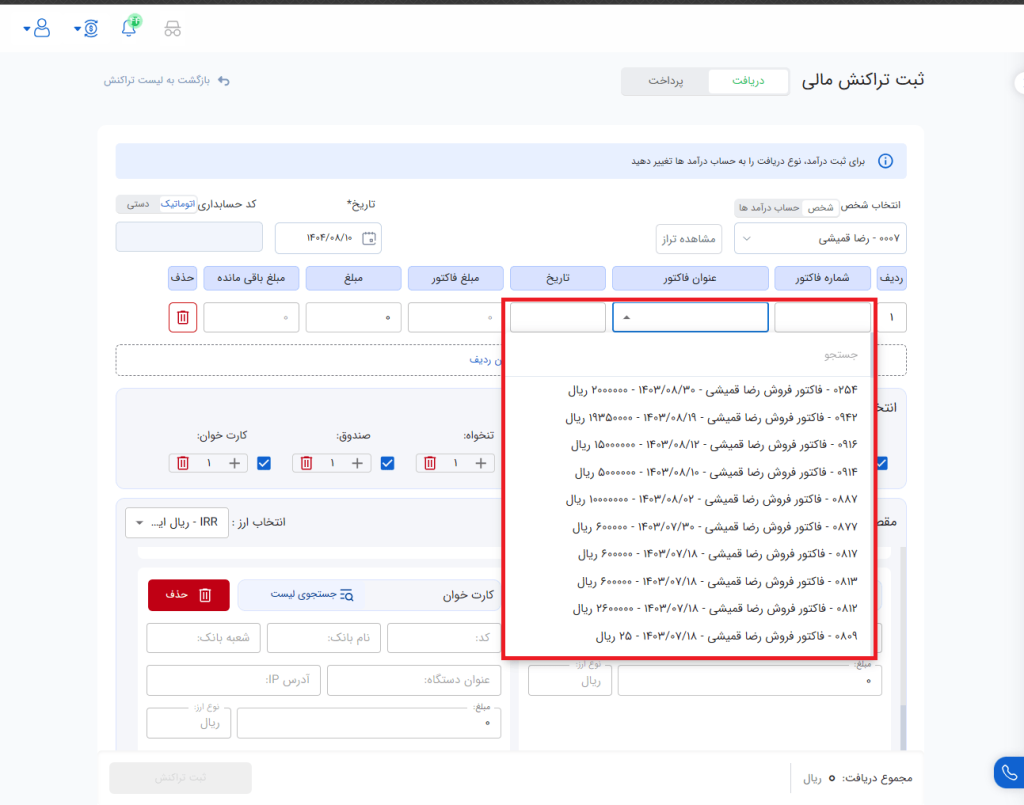Uncheck the کارت خوان checkbox
This screenshot has width=1024, height=805.
(264, 463)
